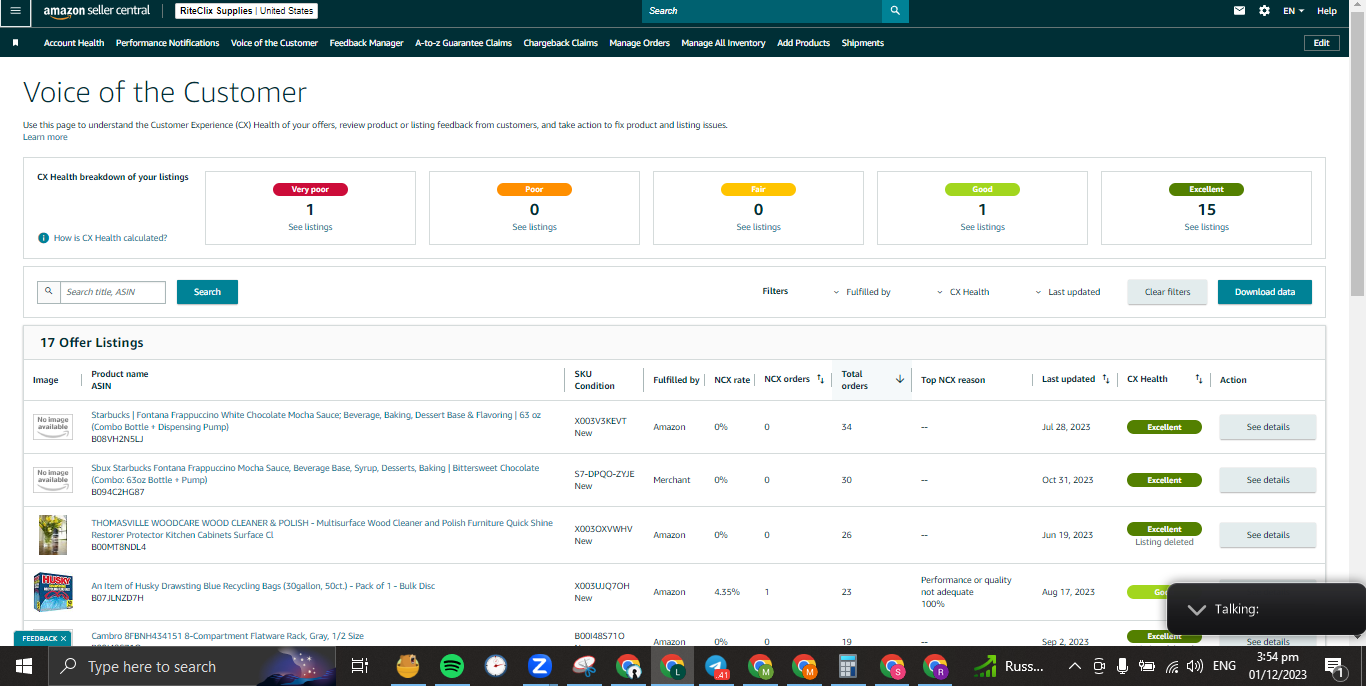This screenshot has width=1366, height=686.
Task: Switch to Chrome profile S on taskbar
Action: point(892,666)
